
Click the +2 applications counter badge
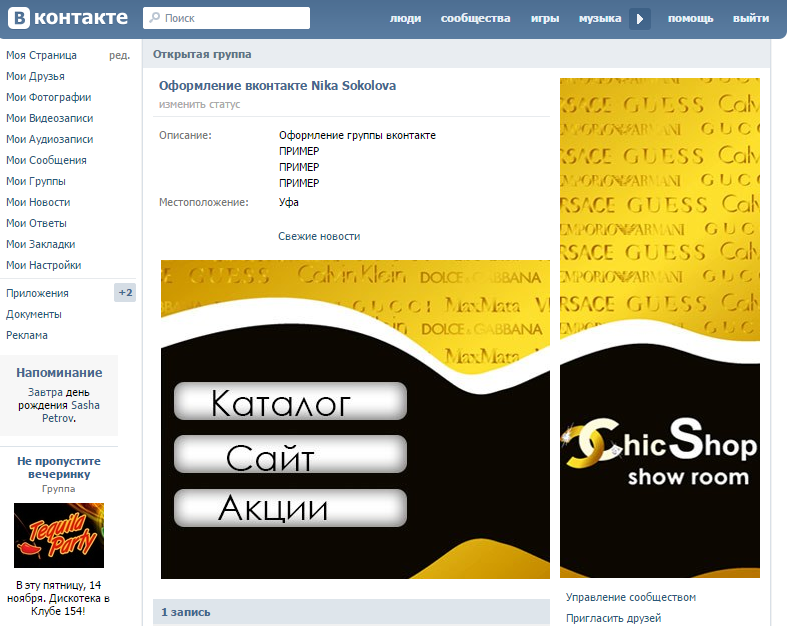pyautogui.click(x=125, y=293)
